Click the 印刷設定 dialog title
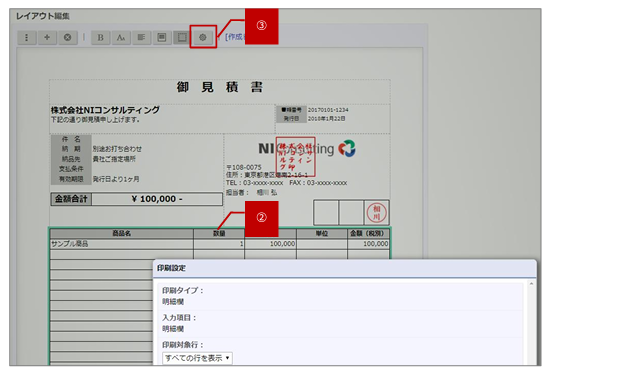Screen dimensions: 640x375 click(x=171, y=268)
